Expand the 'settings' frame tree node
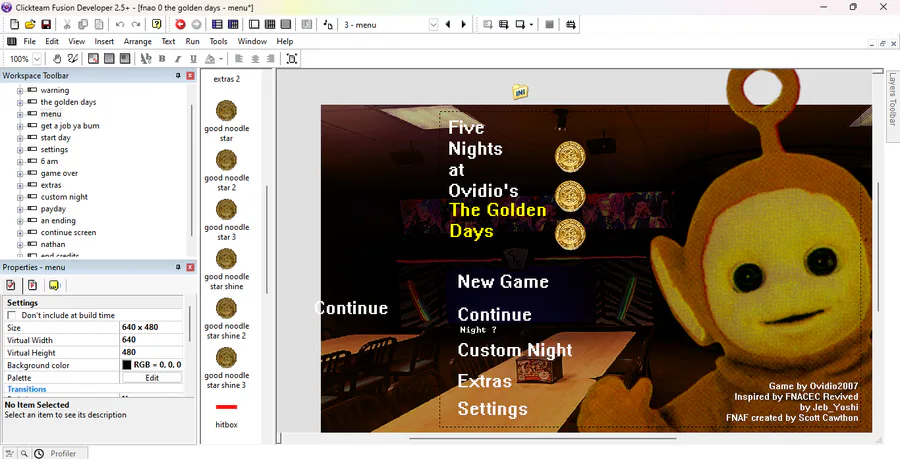This screenshot has width=900, height=459. [20, 150]
